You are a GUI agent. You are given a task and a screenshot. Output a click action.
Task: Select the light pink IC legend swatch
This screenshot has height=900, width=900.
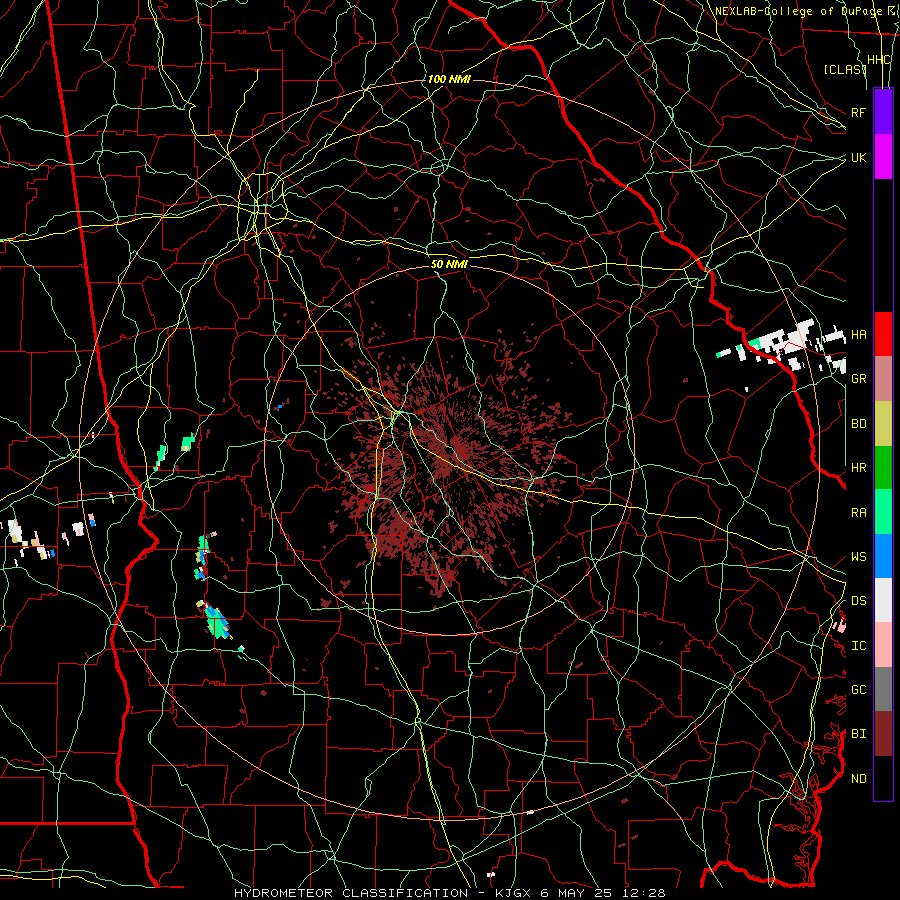(883, 645)
